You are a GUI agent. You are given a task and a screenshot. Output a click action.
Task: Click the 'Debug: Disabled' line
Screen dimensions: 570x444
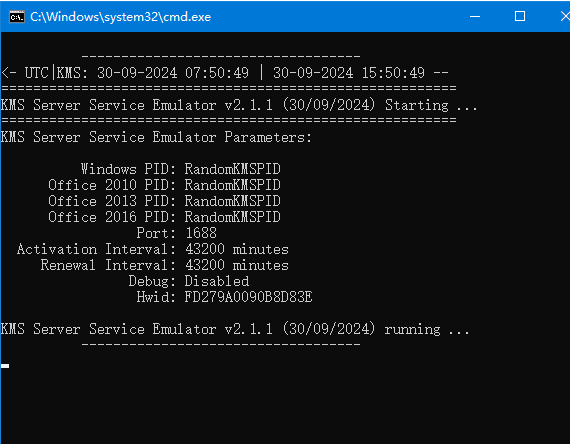pyautogui.click(x=189, y=281)
